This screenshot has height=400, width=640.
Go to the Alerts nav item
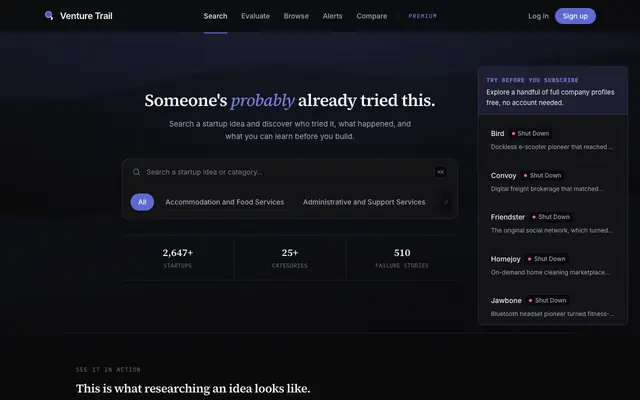pyautogui.click(x=332, y=16)
